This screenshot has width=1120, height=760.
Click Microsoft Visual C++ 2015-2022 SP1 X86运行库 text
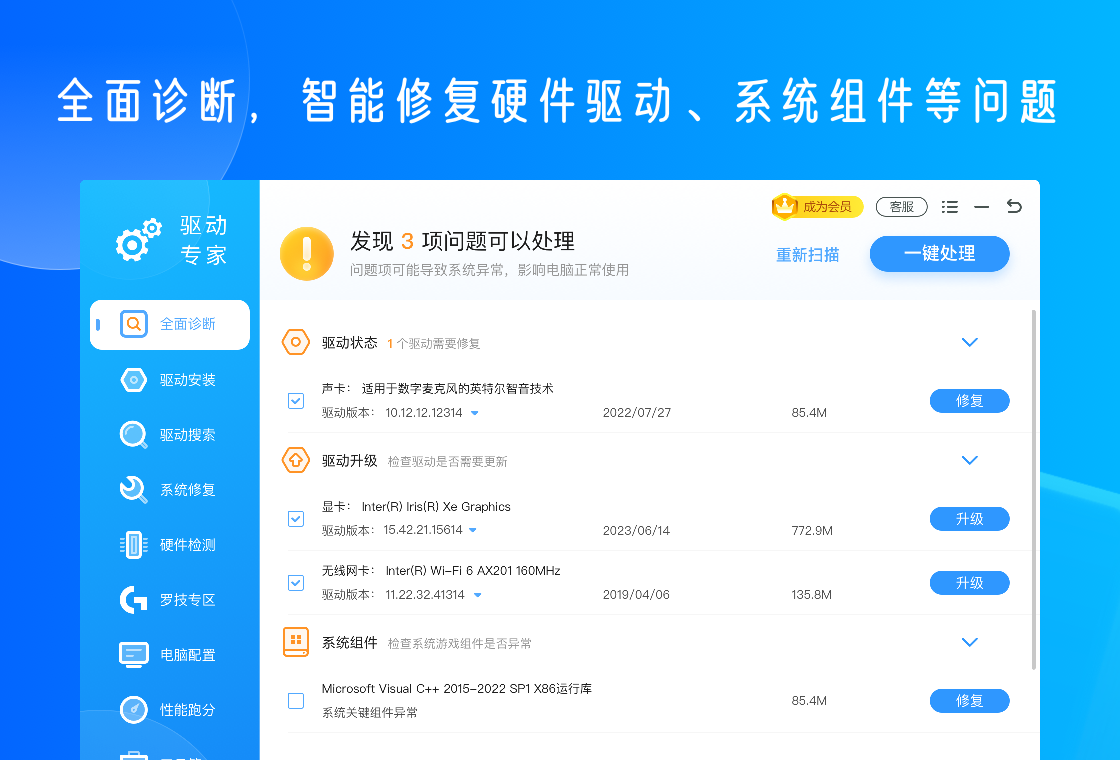coord(456,689)
